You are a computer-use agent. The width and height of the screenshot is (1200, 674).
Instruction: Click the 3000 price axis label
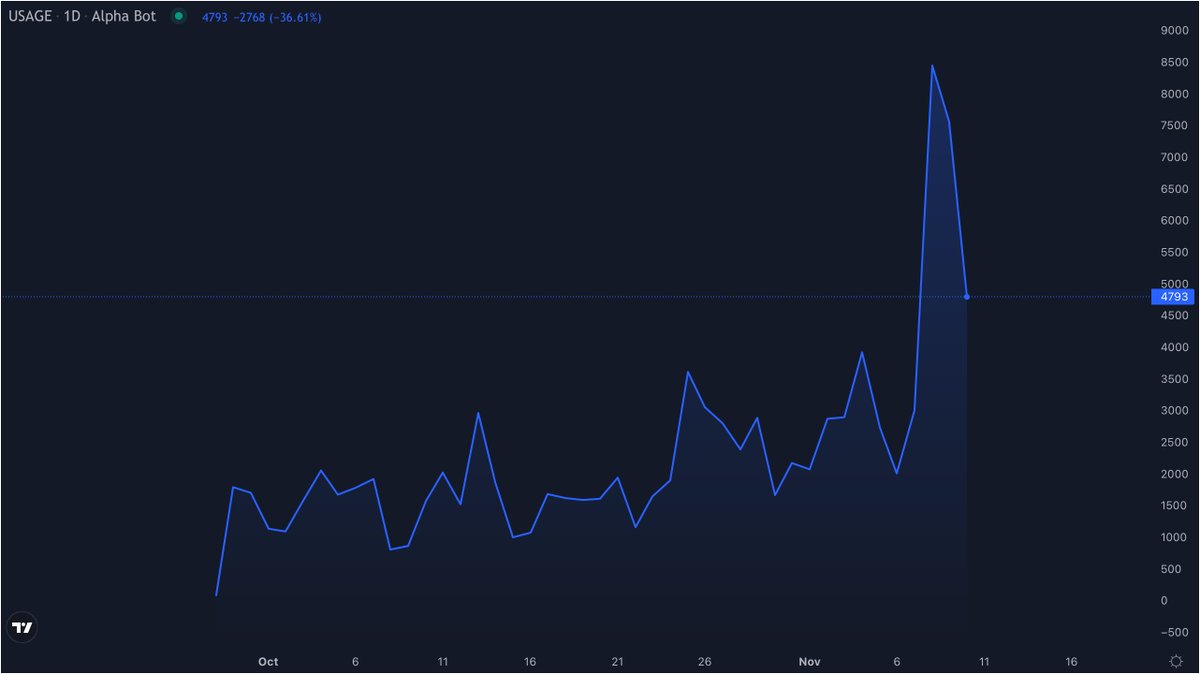[x=1174, y=411]
